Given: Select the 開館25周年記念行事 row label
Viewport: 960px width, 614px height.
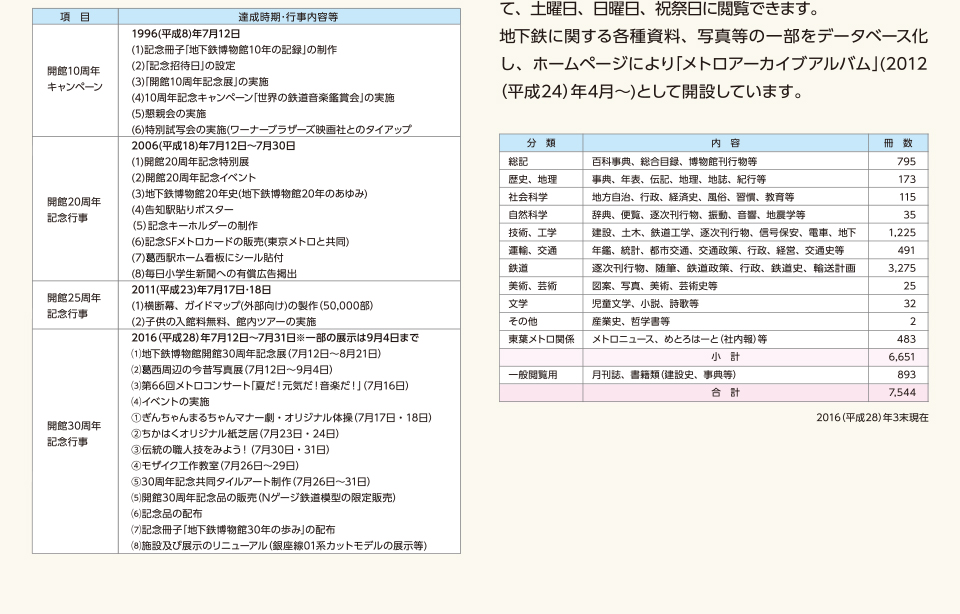Looking at the screenshot, I should (75, 305).
